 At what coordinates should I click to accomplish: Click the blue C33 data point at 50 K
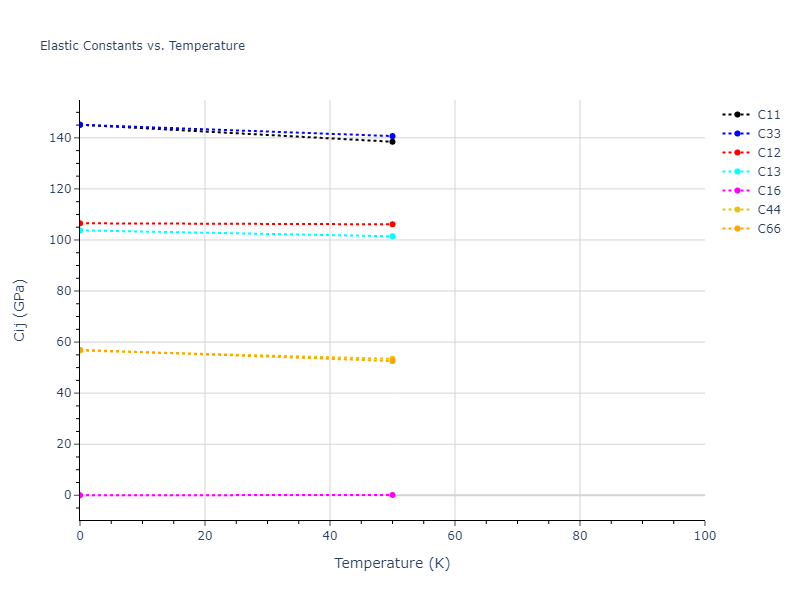click(x=392, y=136)
